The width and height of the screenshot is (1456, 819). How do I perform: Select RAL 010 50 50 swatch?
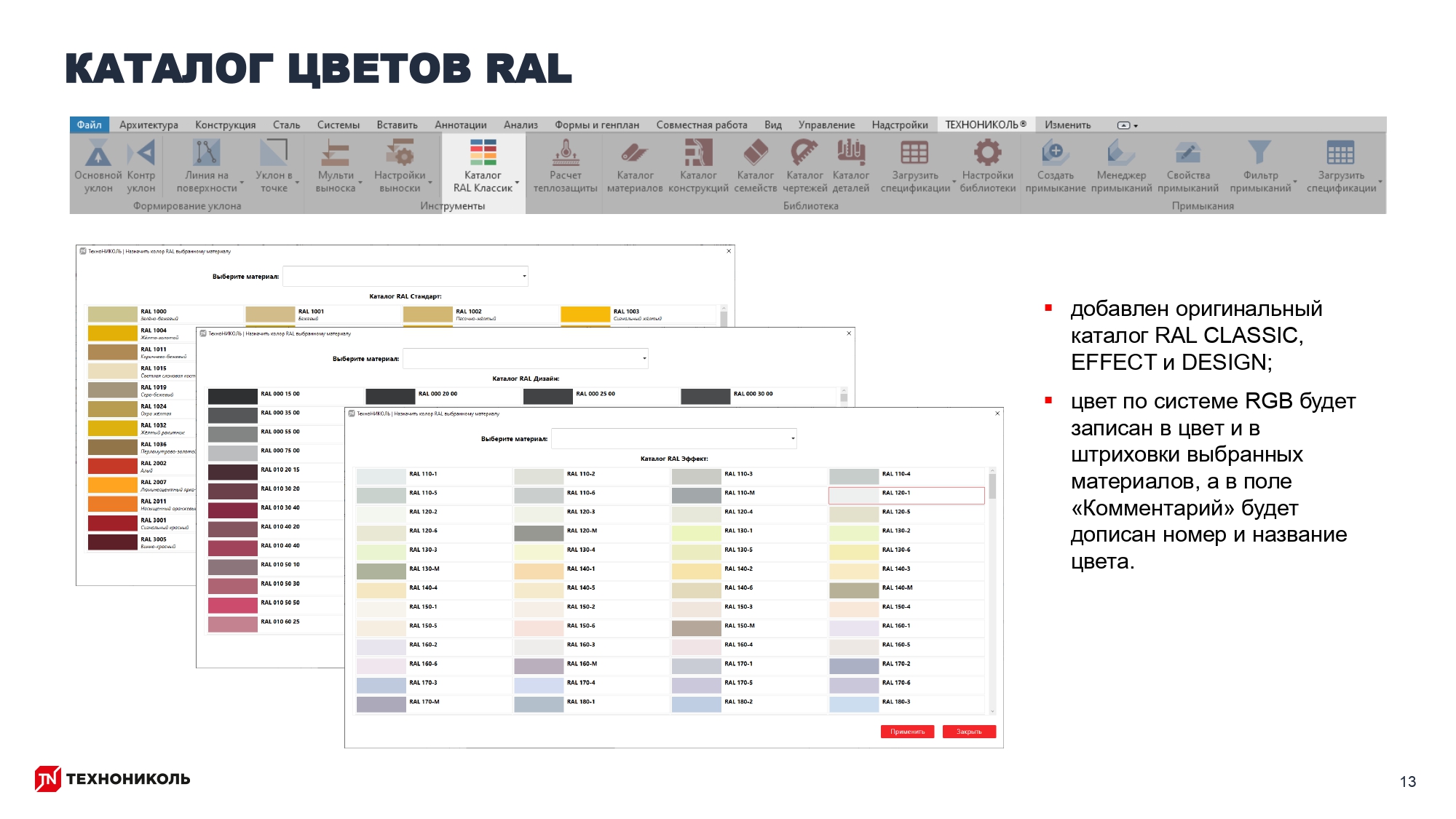(x=233, y=606)
